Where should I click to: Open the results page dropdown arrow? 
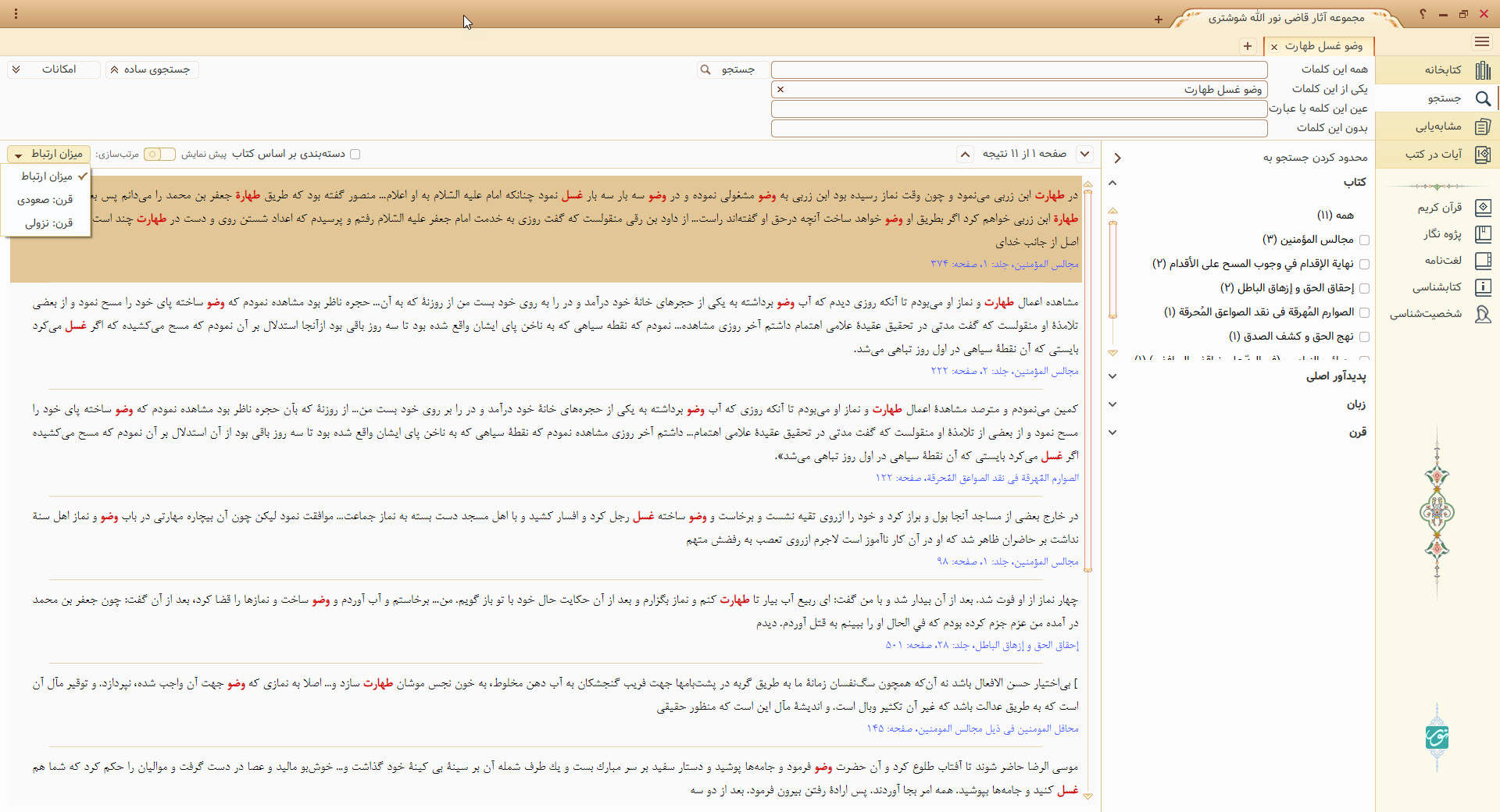tap(1084, 155)
